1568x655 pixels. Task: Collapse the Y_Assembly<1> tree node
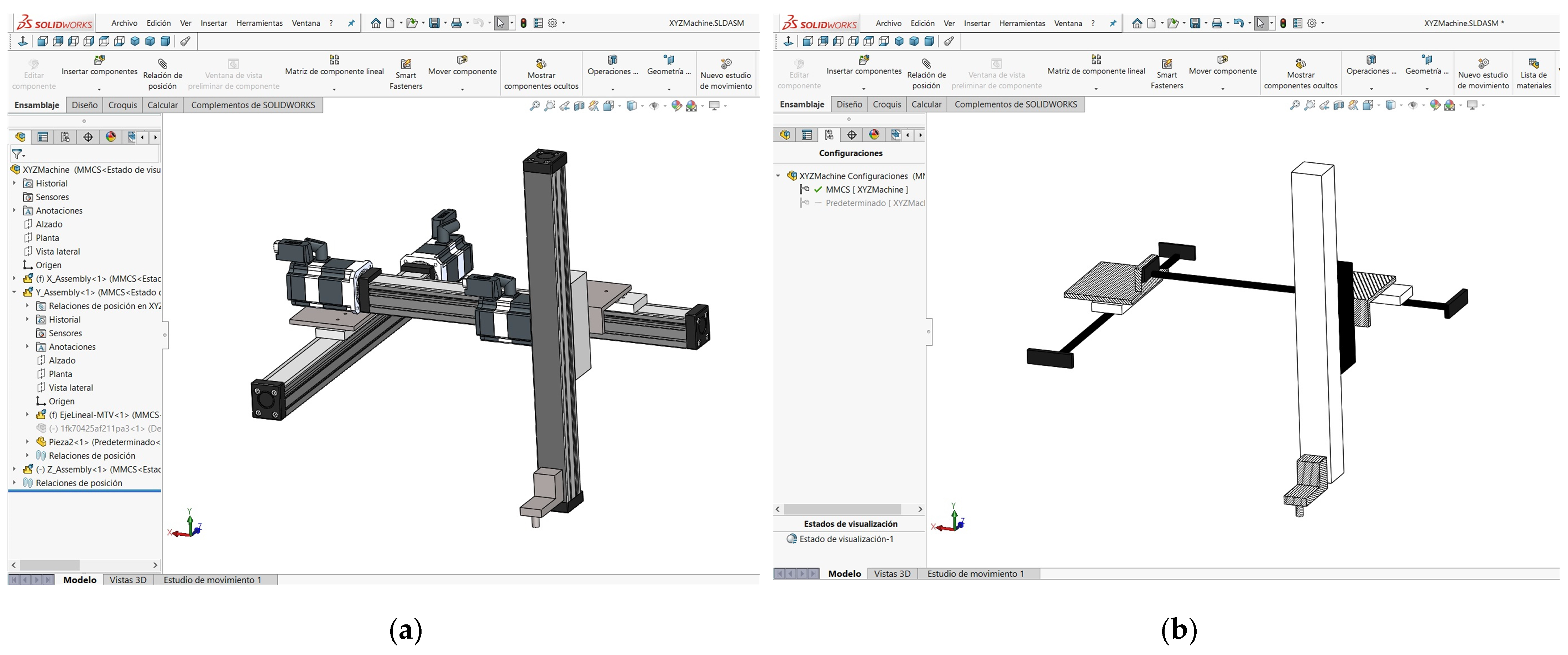click(x=14, y=292)
